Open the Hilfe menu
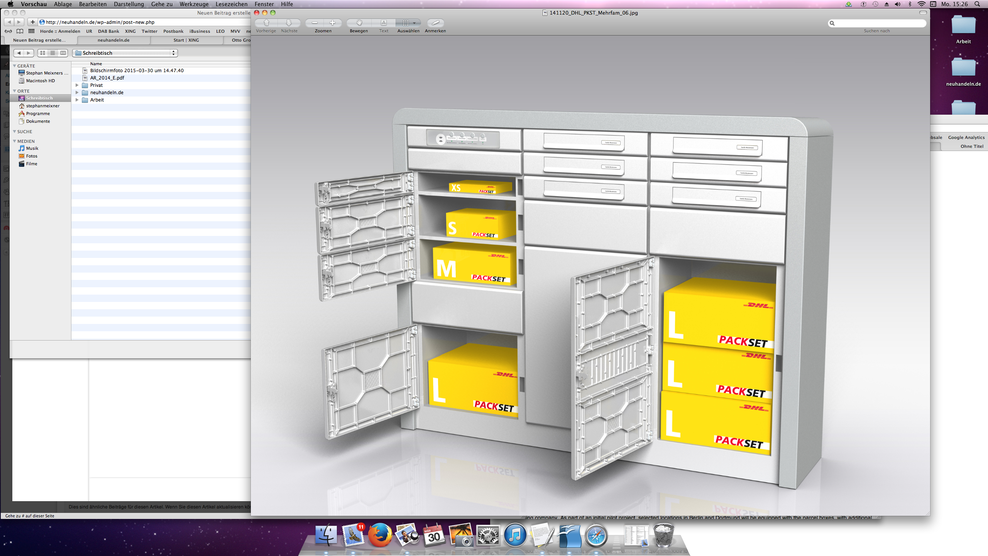 (x=287, y=4)
